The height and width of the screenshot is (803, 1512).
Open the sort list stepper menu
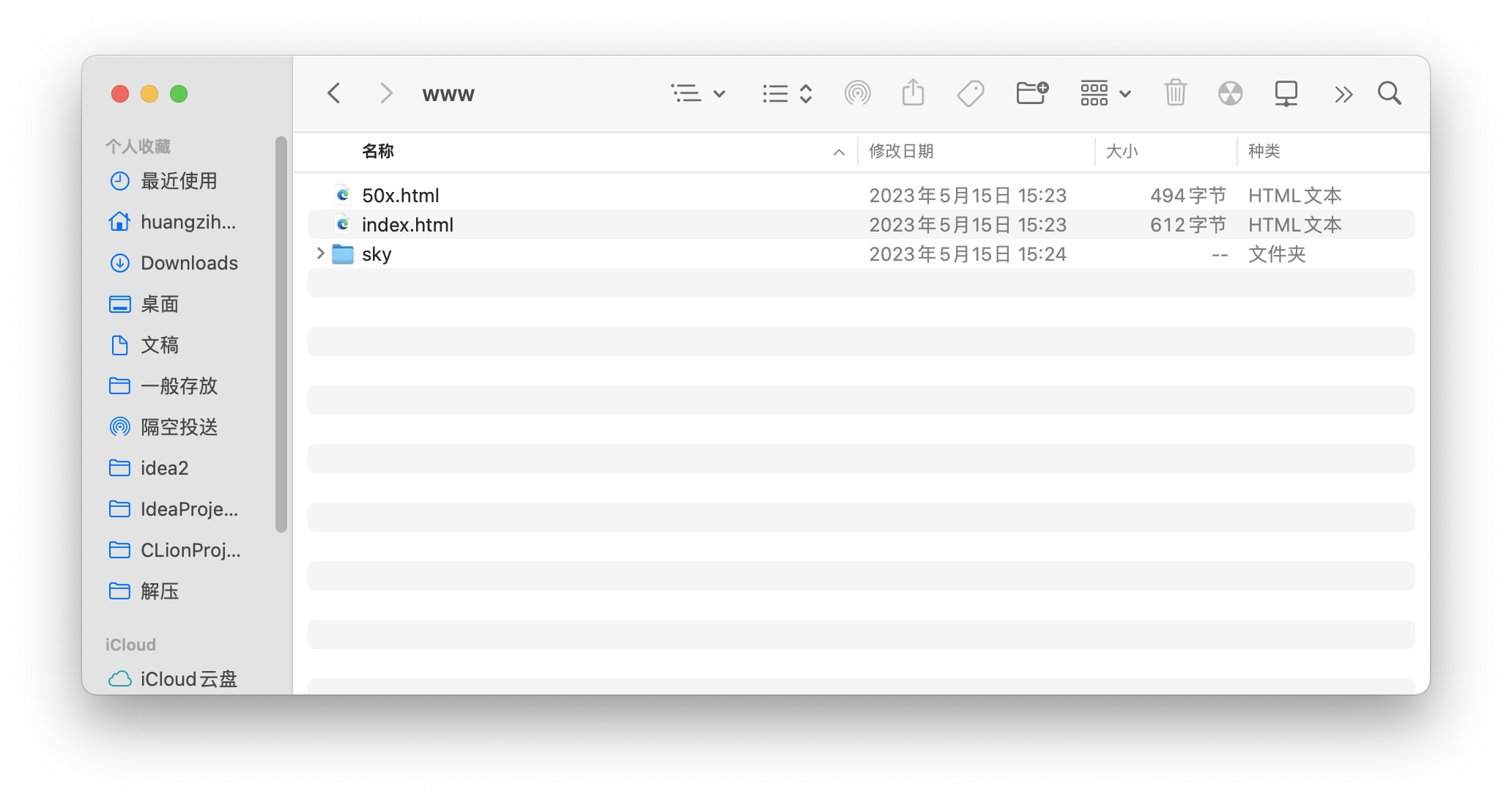coord(787,93)
